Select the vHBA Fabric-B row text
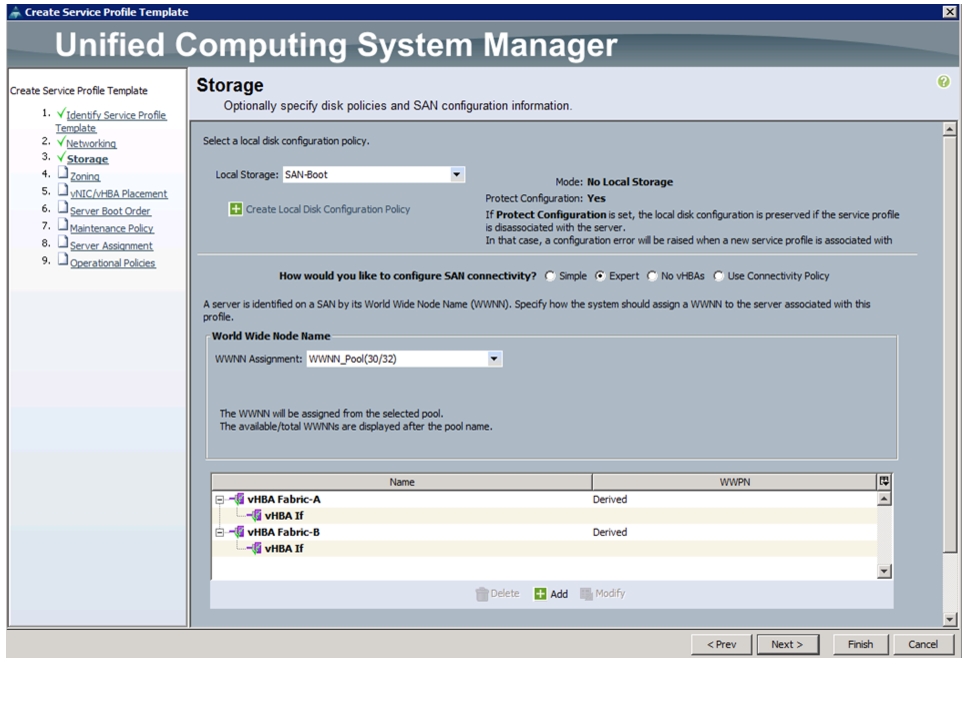The width and height of the screenshot is (967, 703). pos(284,532)
